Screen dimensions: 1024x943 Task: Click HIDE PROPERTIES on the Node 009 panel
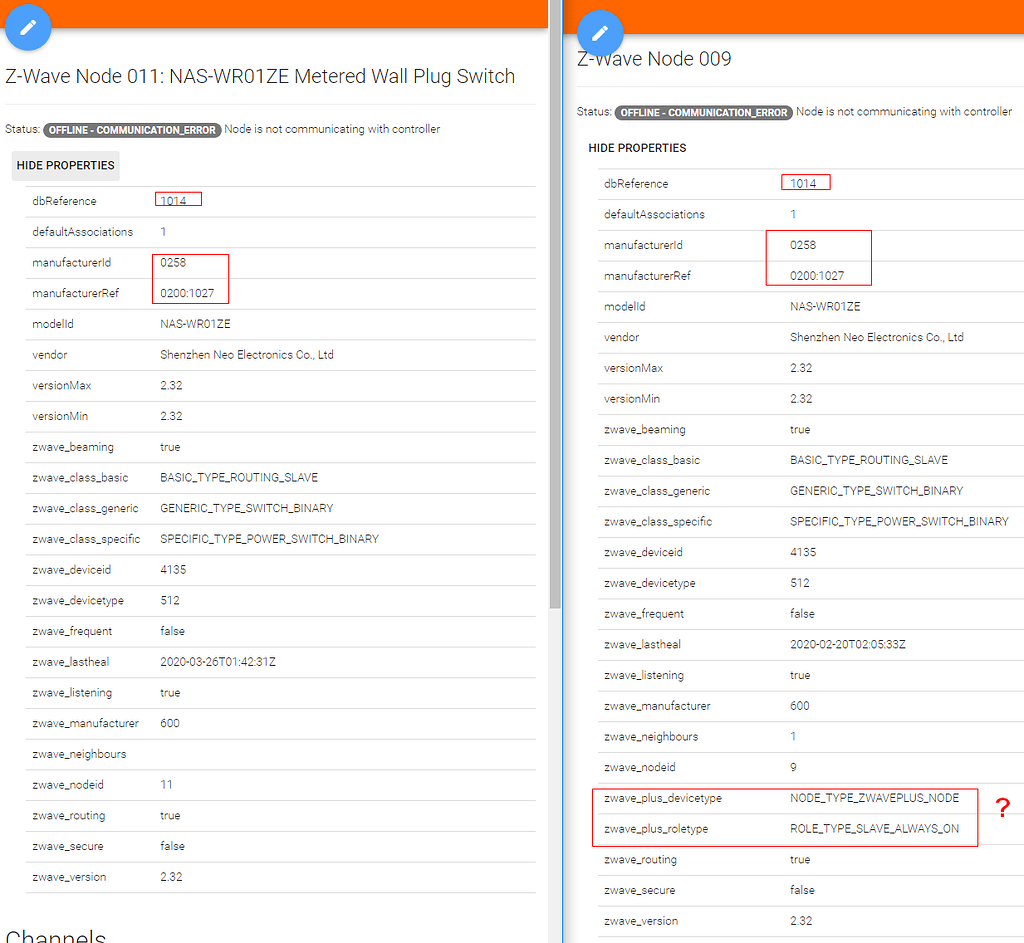coord(637,147)
